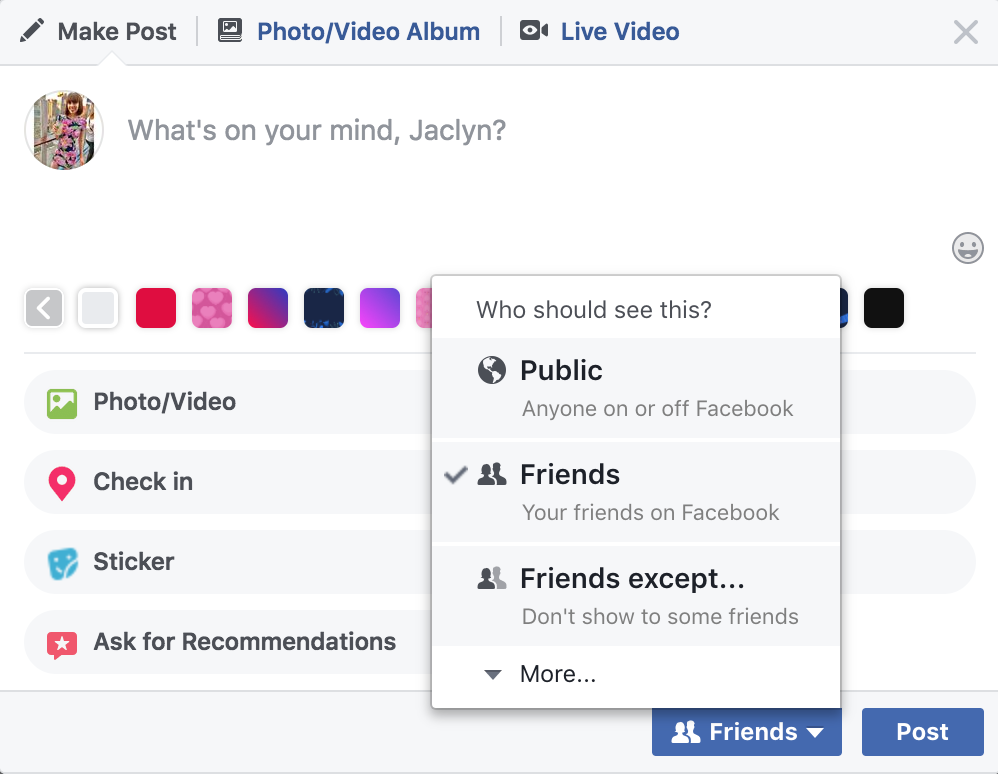Click the live video camera icon

click(533, 31)
